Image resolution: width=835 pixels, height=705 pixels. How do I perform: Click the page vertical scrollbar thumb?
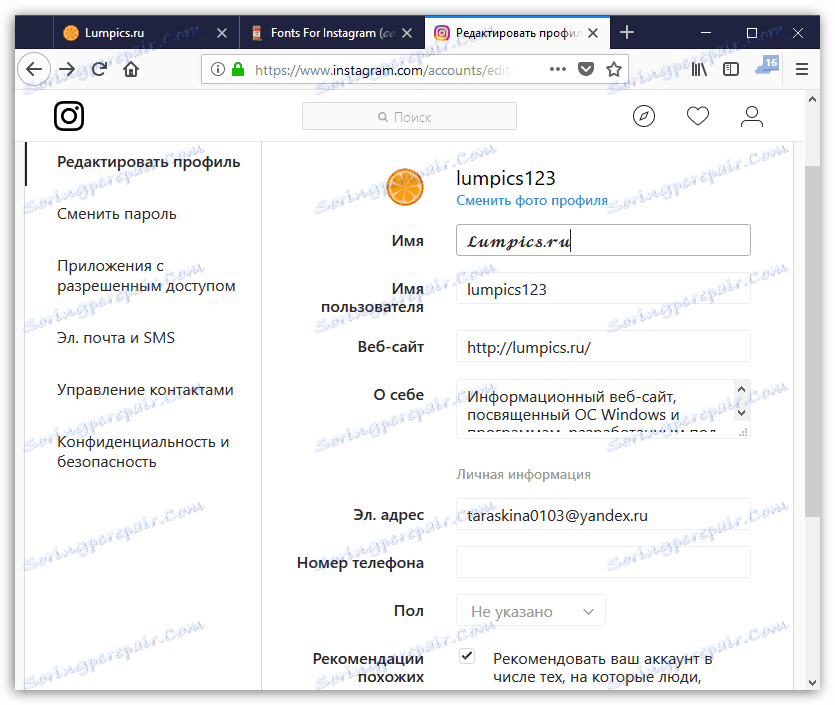[812, 341]
